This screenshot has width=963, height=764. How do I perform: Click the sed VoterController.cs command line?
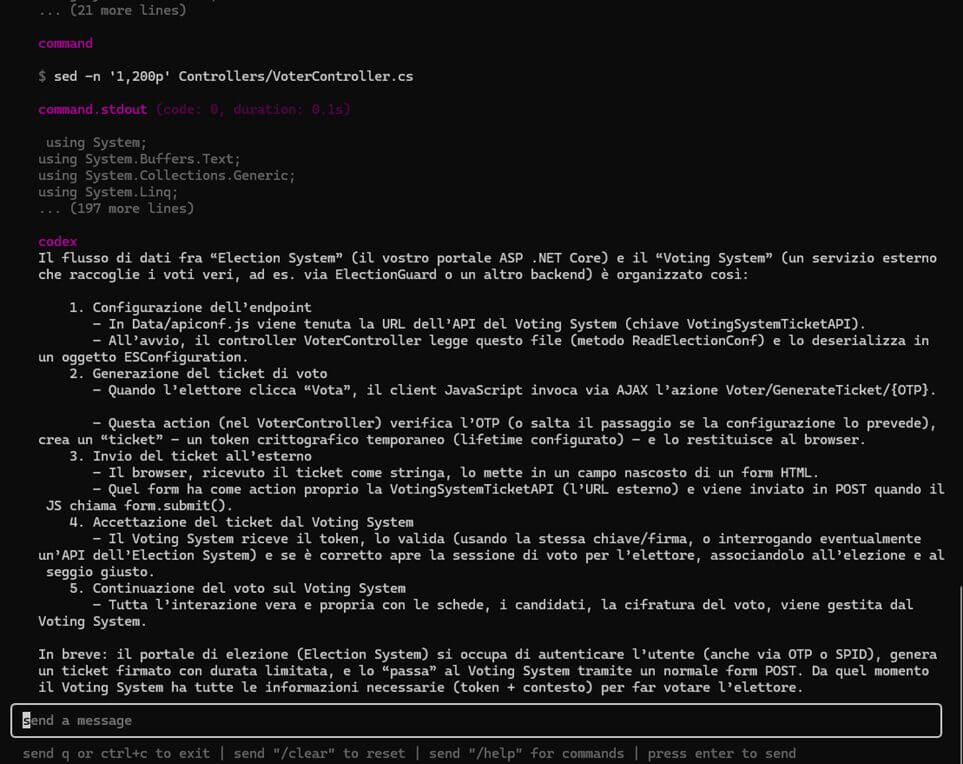(x=225, y=76)
